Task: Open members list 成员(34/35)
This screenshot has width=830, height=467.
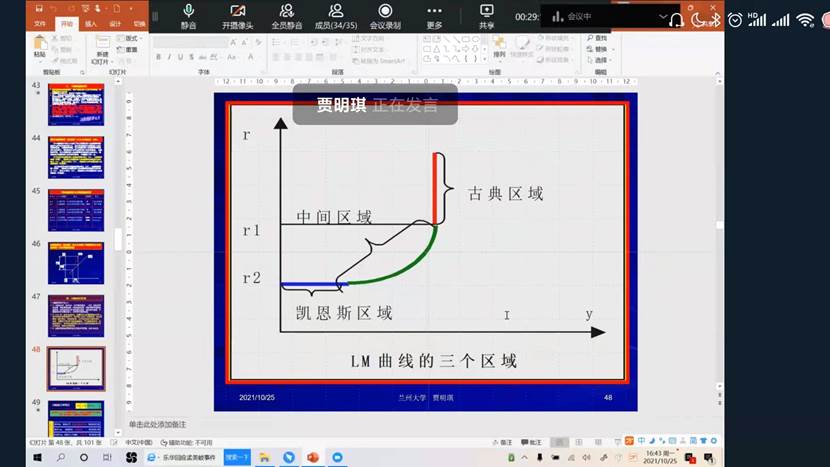Action: click(x=336, y=15)
